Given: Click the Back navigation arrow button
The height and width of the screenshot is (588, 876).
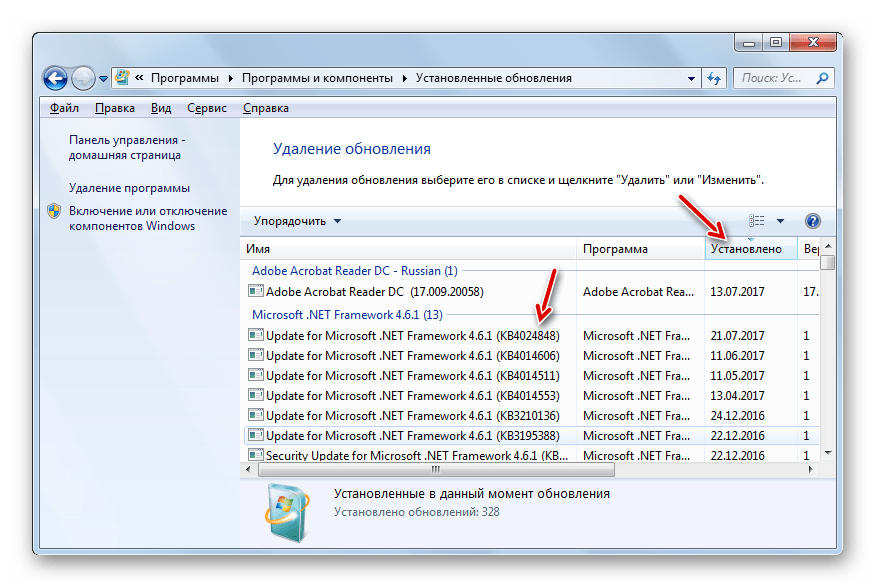Looking at the screenshot, I should point(56,78).
